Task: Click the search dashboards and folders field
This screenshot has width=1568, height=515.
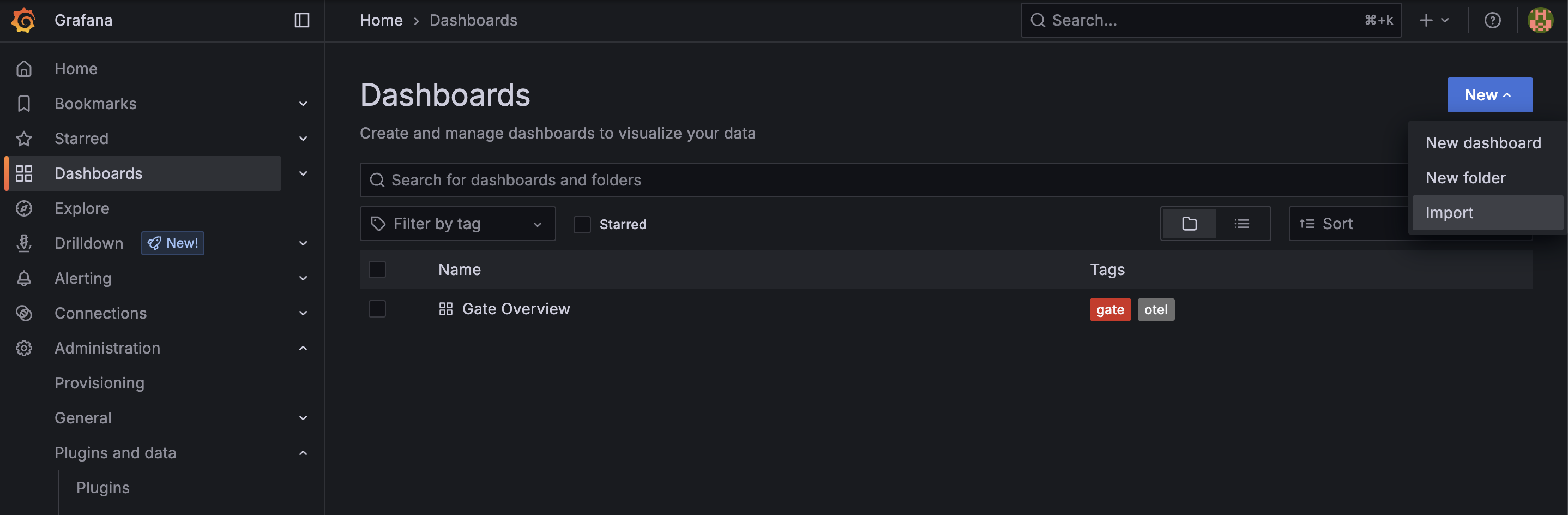Action: [x=731, y=180]
